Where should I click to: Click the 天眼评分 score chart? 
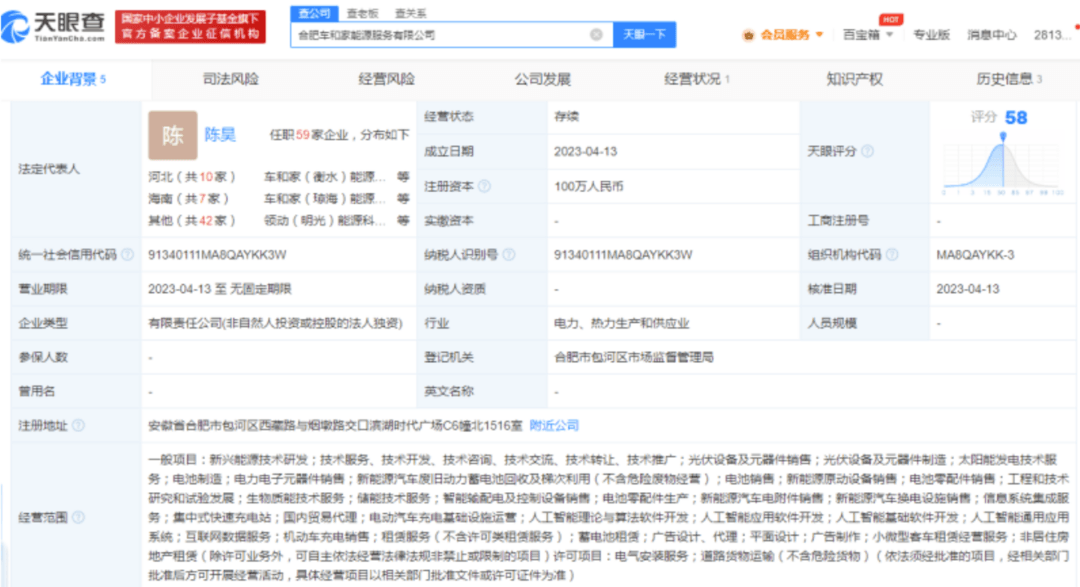(1003, 163)
